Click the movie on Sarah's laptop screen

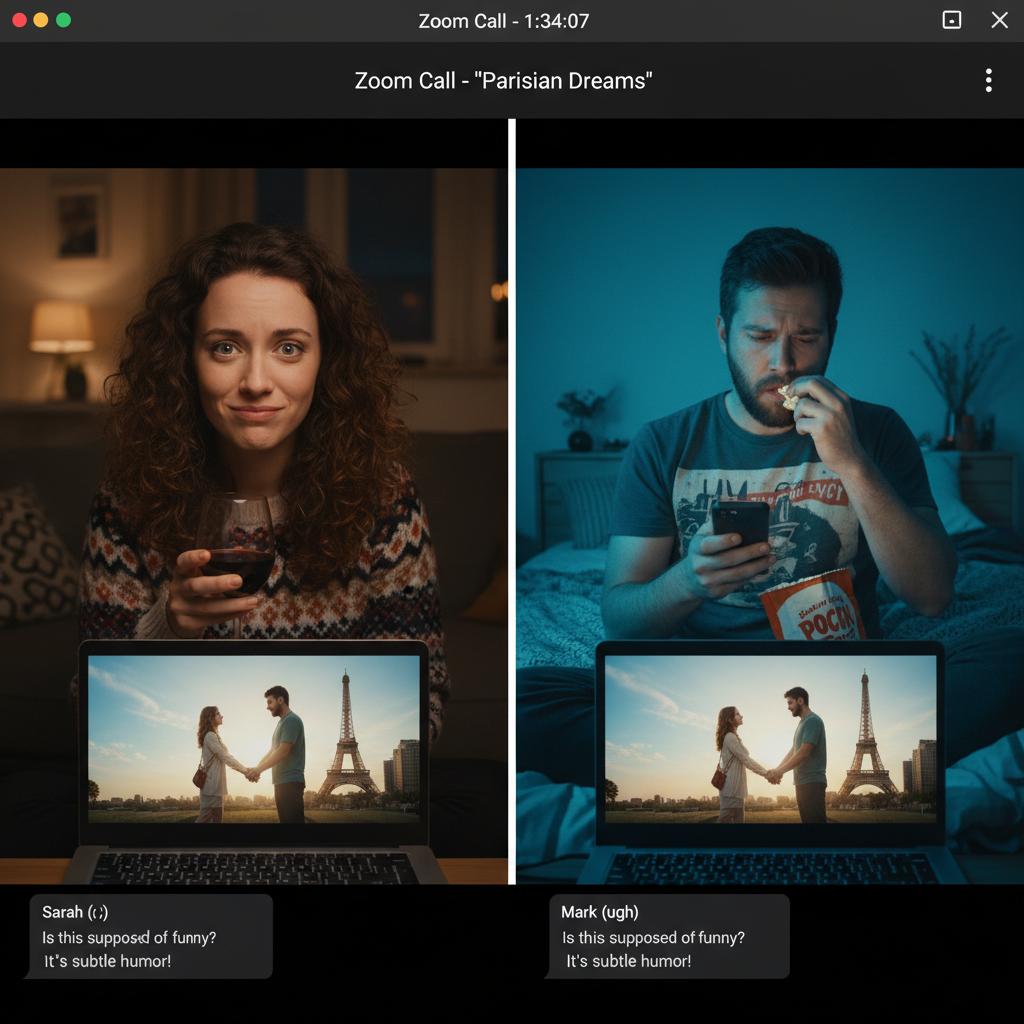(x=254, y=739)
